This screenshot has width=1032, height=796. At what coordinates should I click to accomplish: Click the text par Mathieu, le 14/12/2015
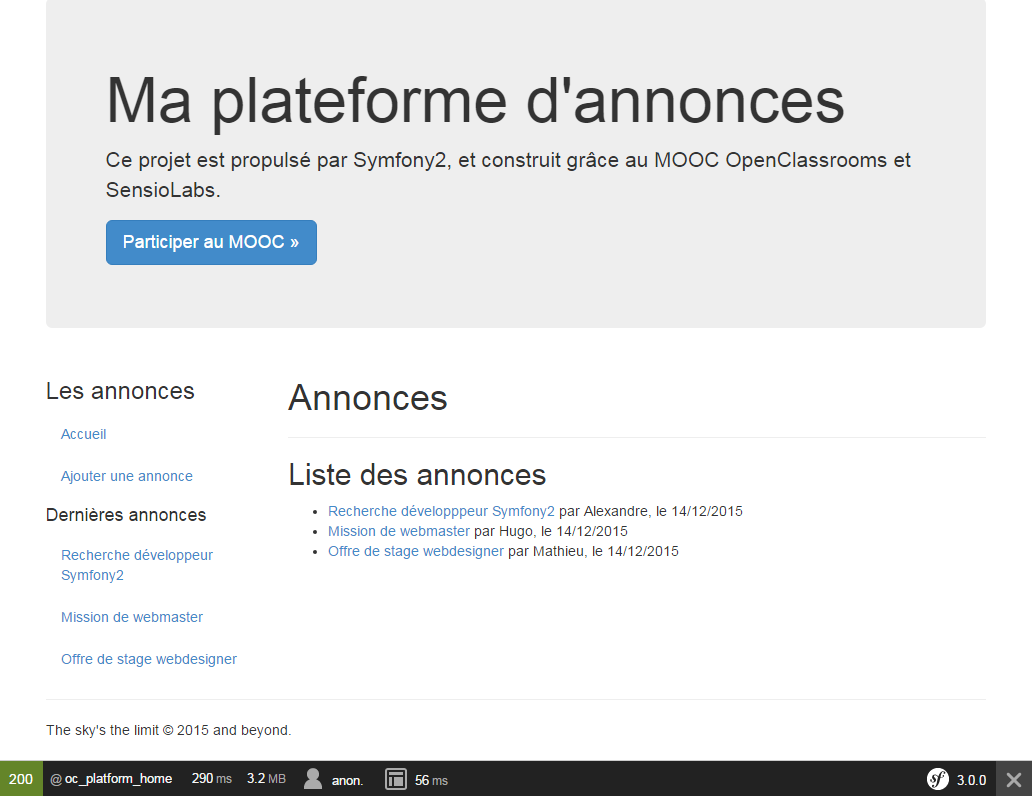pyautogui.click(x=593, y=551)
